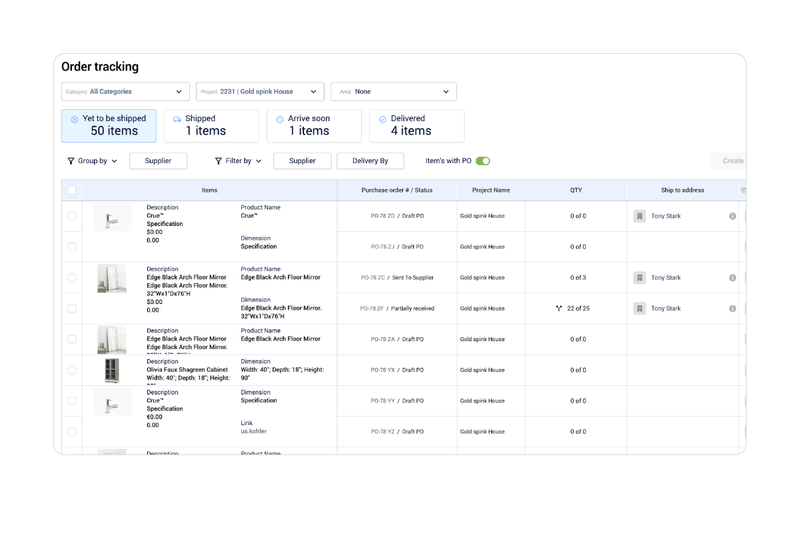Click the green icon at the table header's right edge
The width and height of the screenshot is (800, 533).
tap(743, 190)
